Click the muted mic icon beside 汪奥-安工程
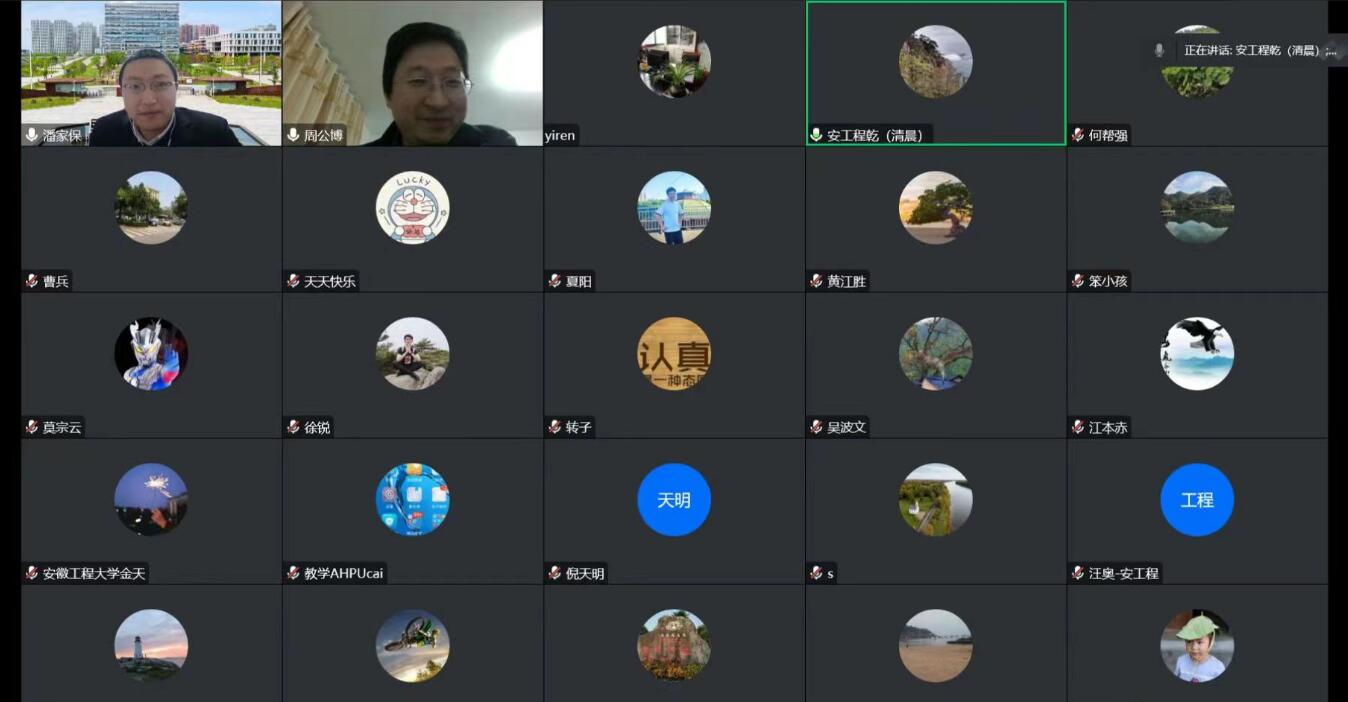 1078,573
